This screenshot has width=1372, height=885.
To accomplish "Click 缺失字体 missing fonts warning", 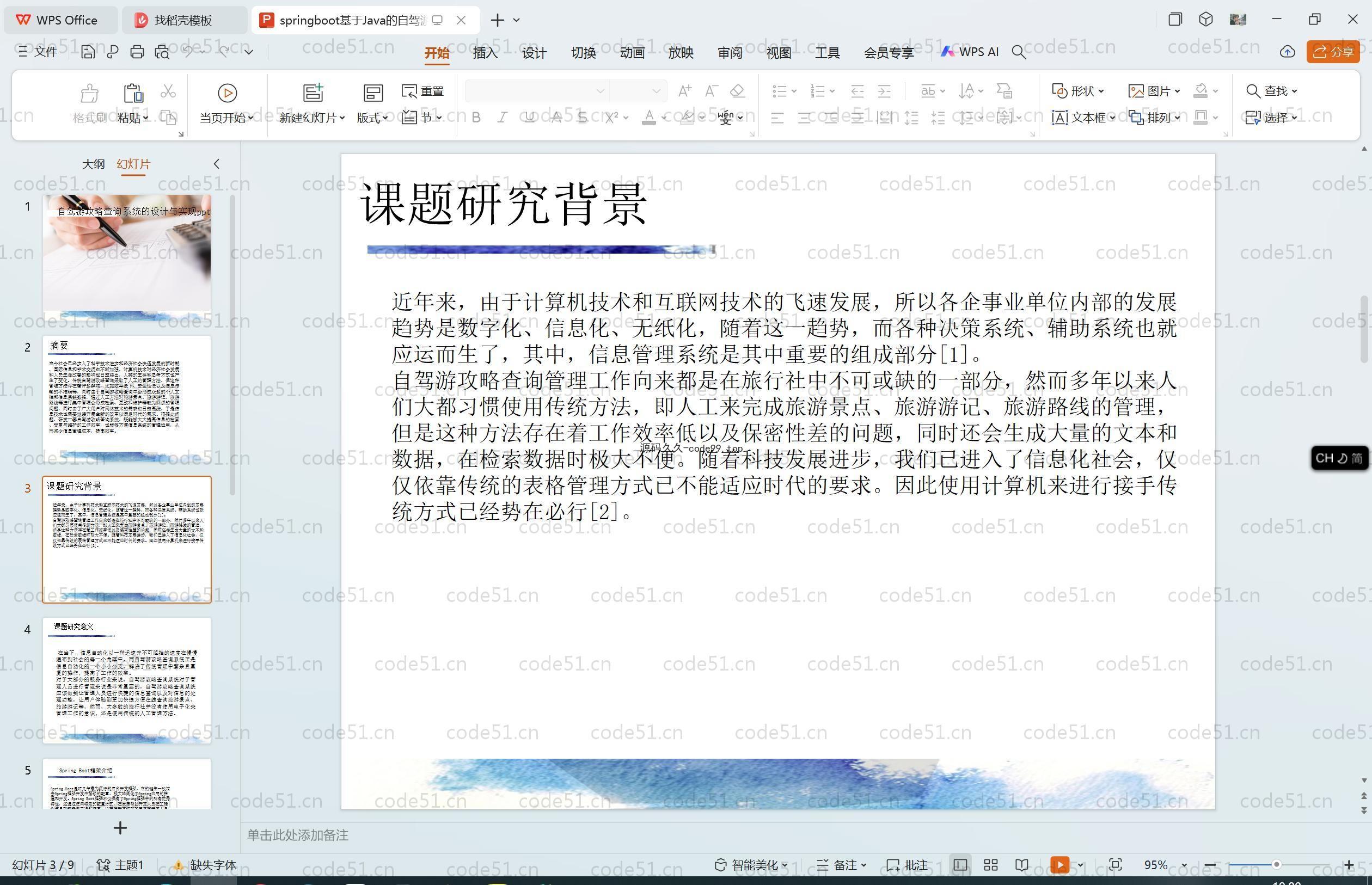I will [x=205, y=865].
